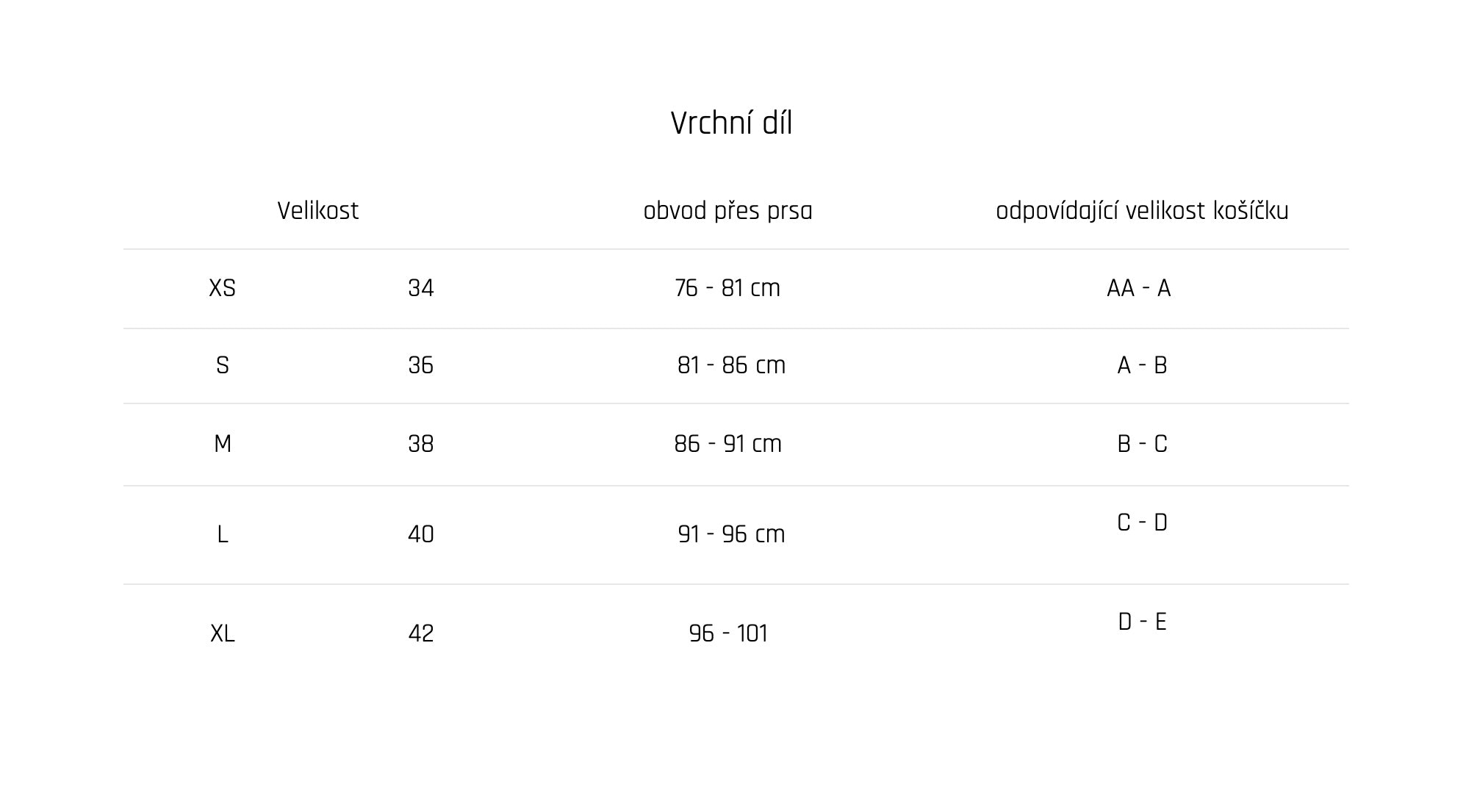
Task: Select the "D - E" cup size
Action: tap(1142, 622)
